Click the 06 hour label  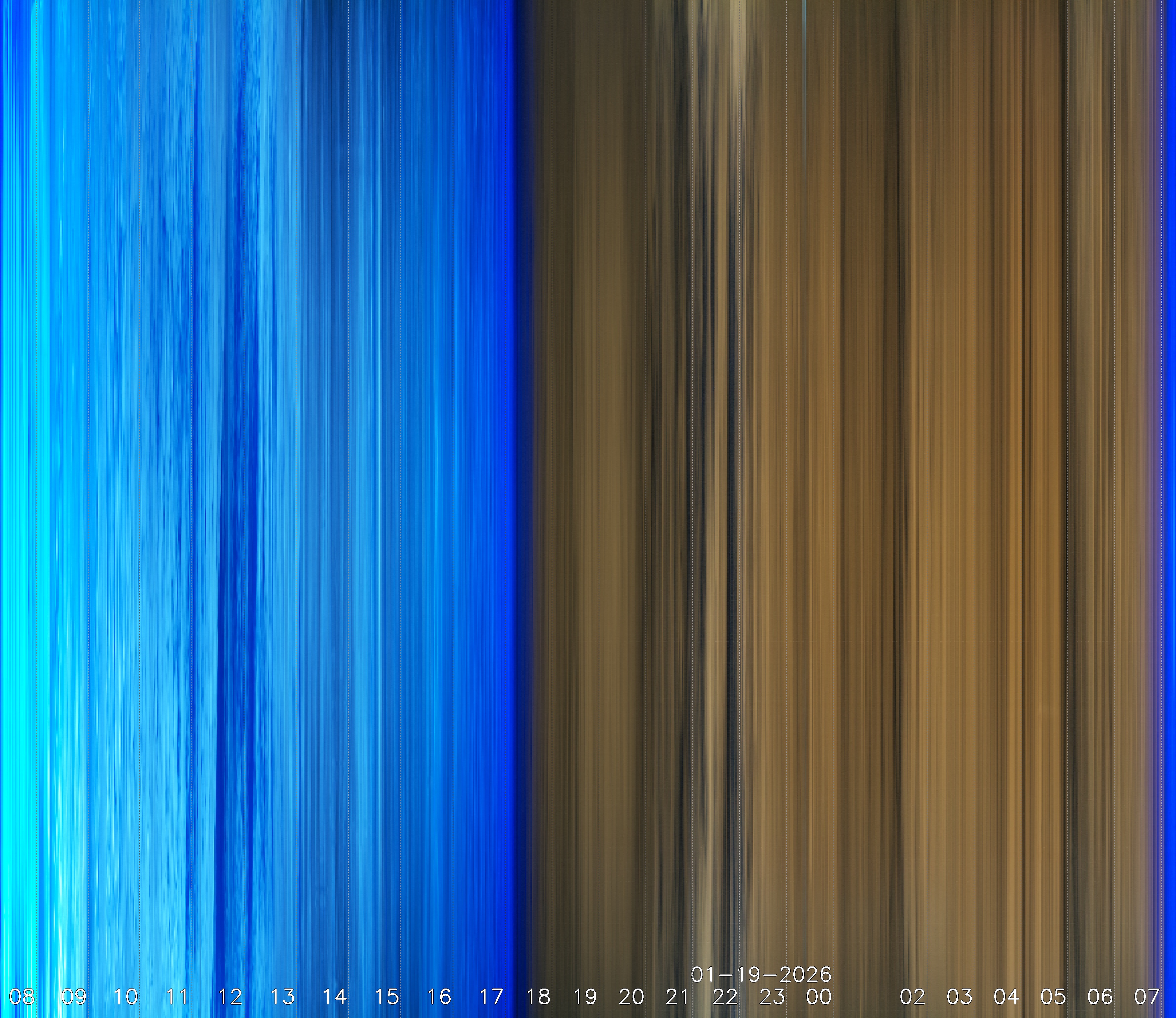pyautogui.click(x=1100, y=997)
